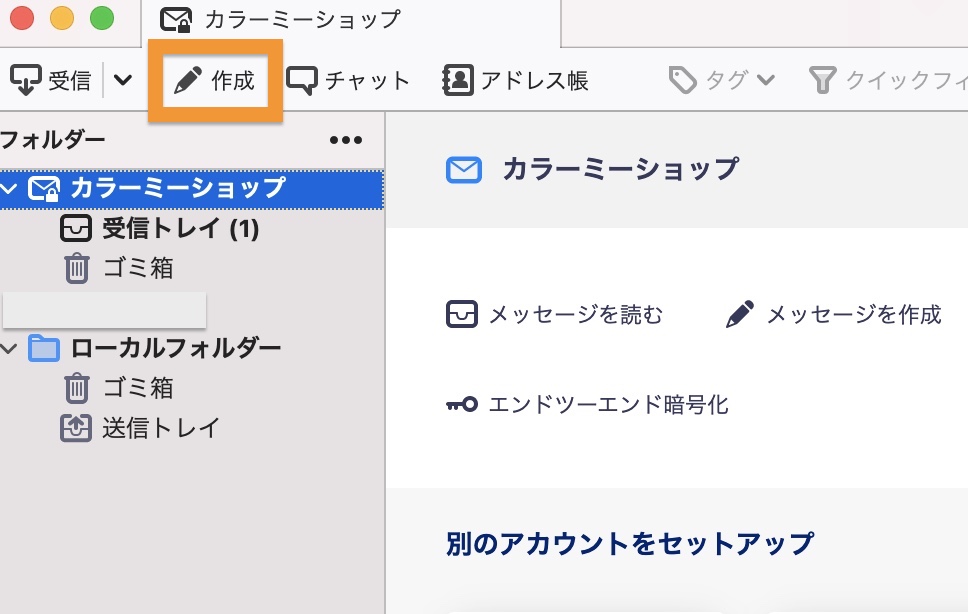Viewport: 968px width, 614px height.
Task: Open the dropdown arrow next to 受信
Action: coord(122,80)
